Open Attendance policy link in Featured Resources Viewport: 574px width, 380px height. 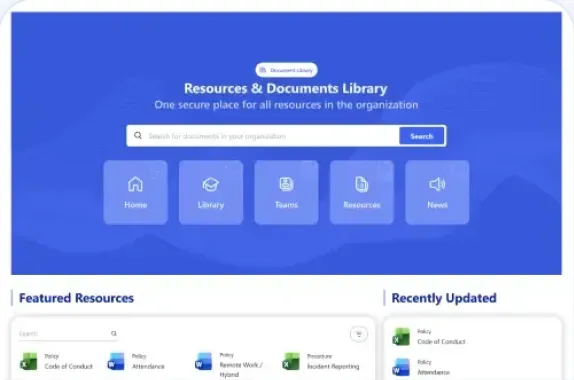click(x=148, y=366)
